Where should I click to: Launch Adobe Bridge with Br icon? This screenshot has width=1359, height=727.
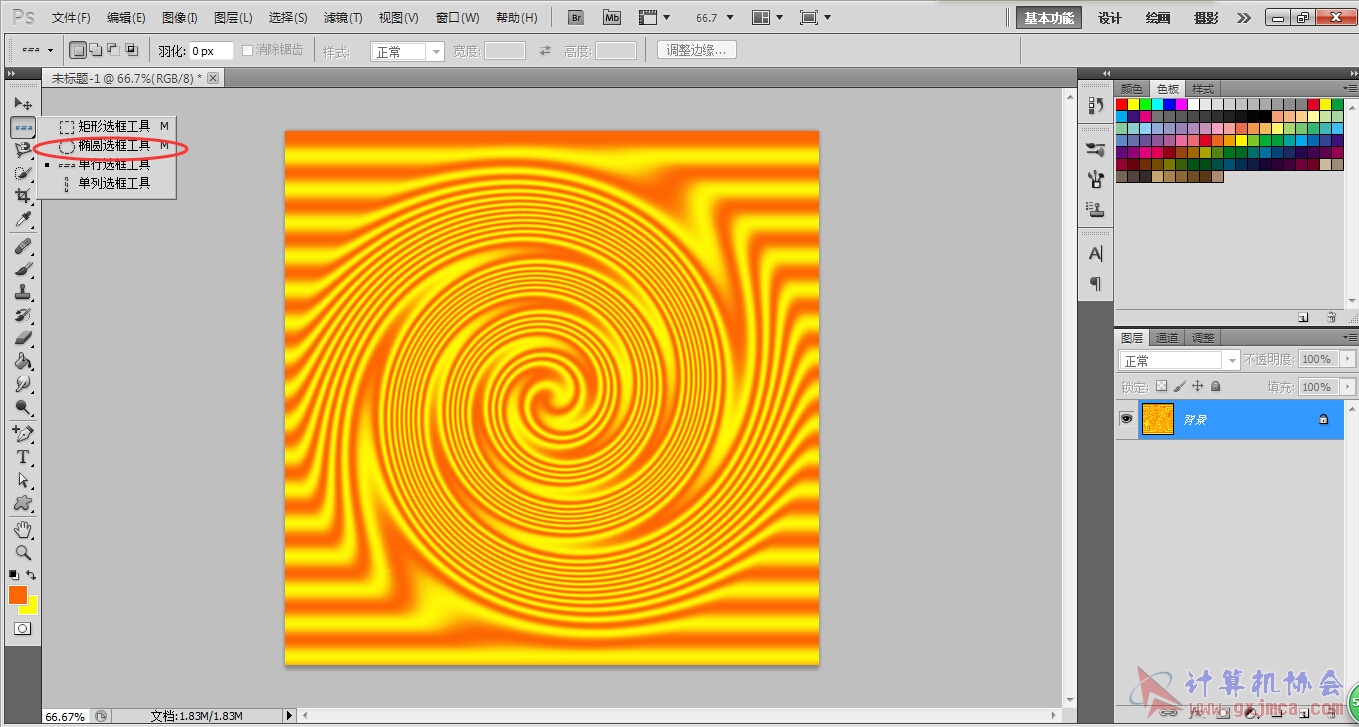click(575, 18)
